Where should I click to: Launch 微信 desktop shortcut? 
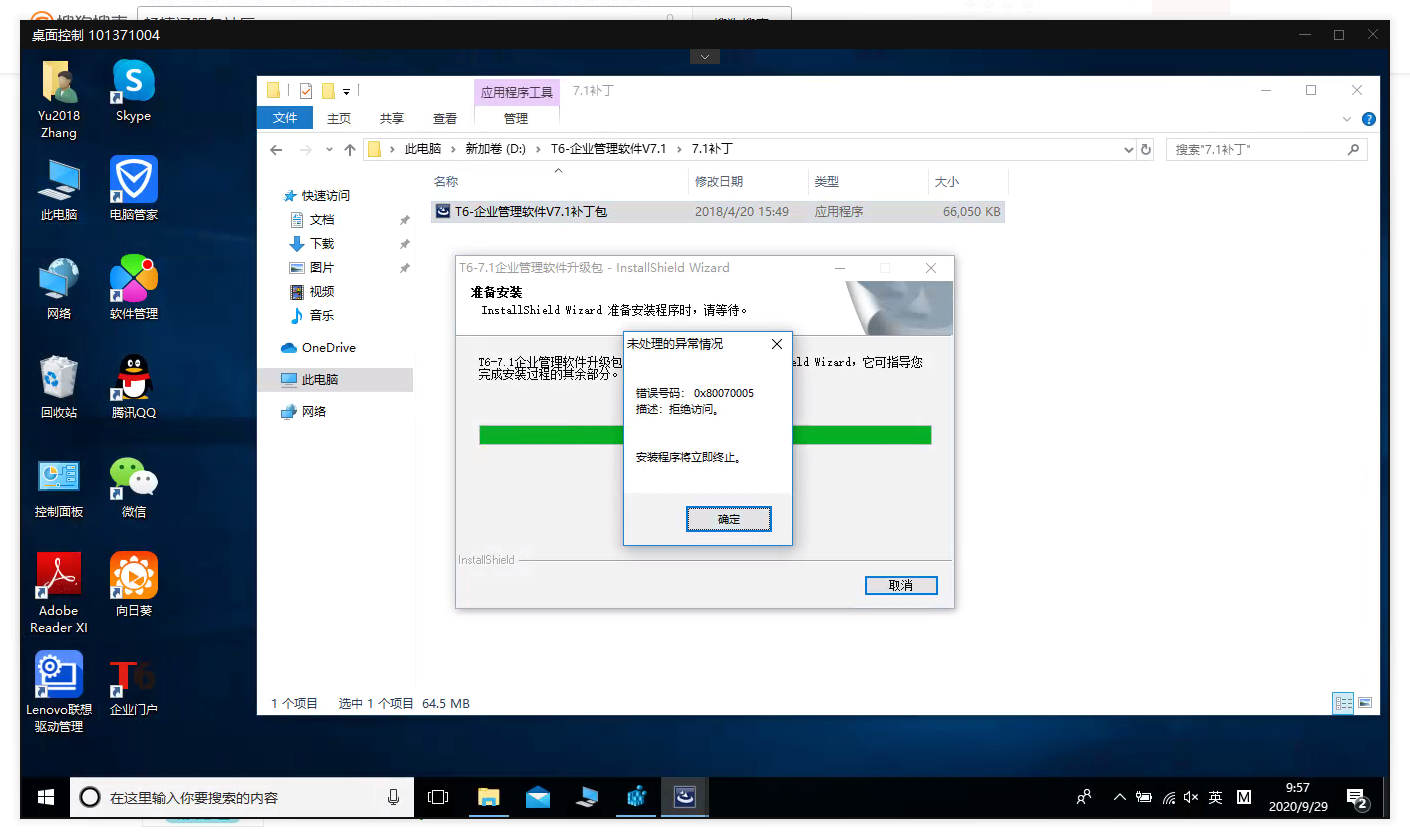pyautogui.click(x=133, y=486)
